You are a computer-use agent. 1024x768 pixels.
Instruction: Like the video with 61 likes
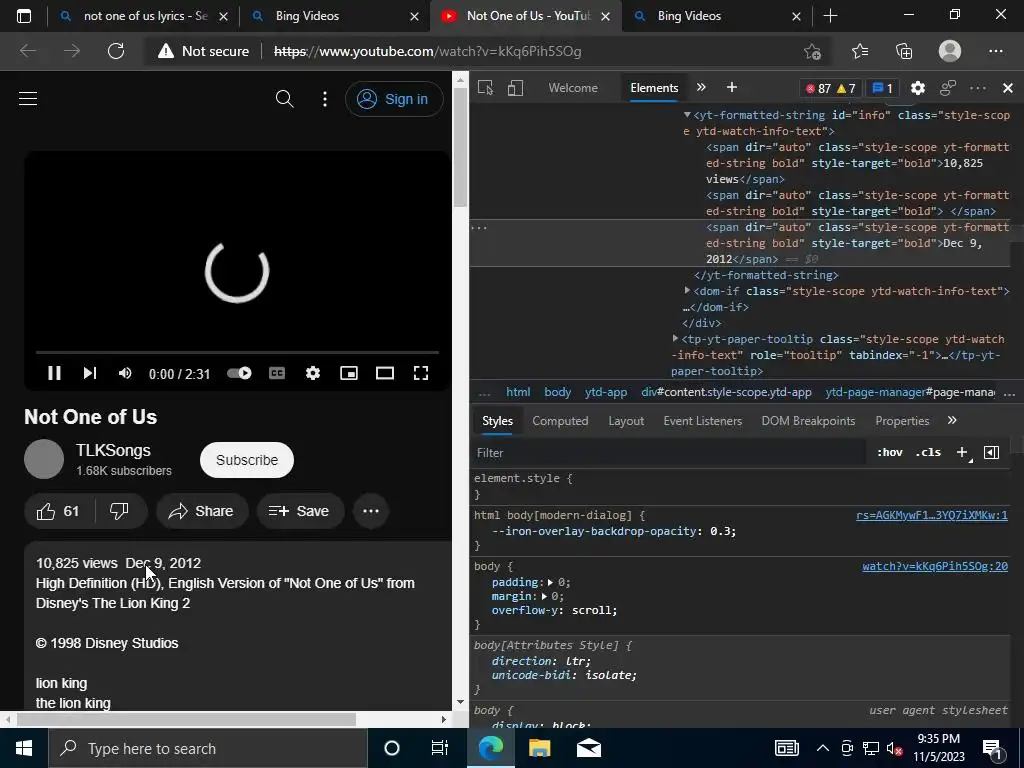click(58, 511)
